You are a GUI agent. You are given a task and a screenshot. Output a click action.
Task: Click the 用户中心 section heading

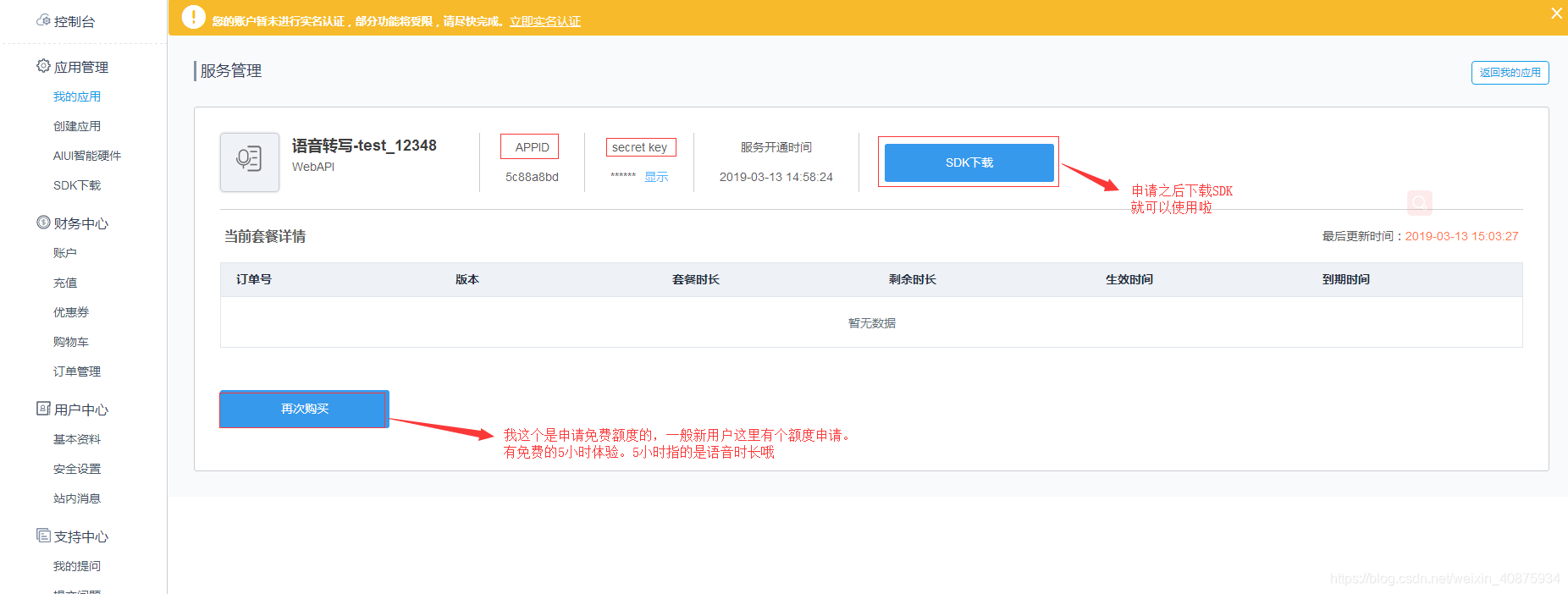coord(81,410)
